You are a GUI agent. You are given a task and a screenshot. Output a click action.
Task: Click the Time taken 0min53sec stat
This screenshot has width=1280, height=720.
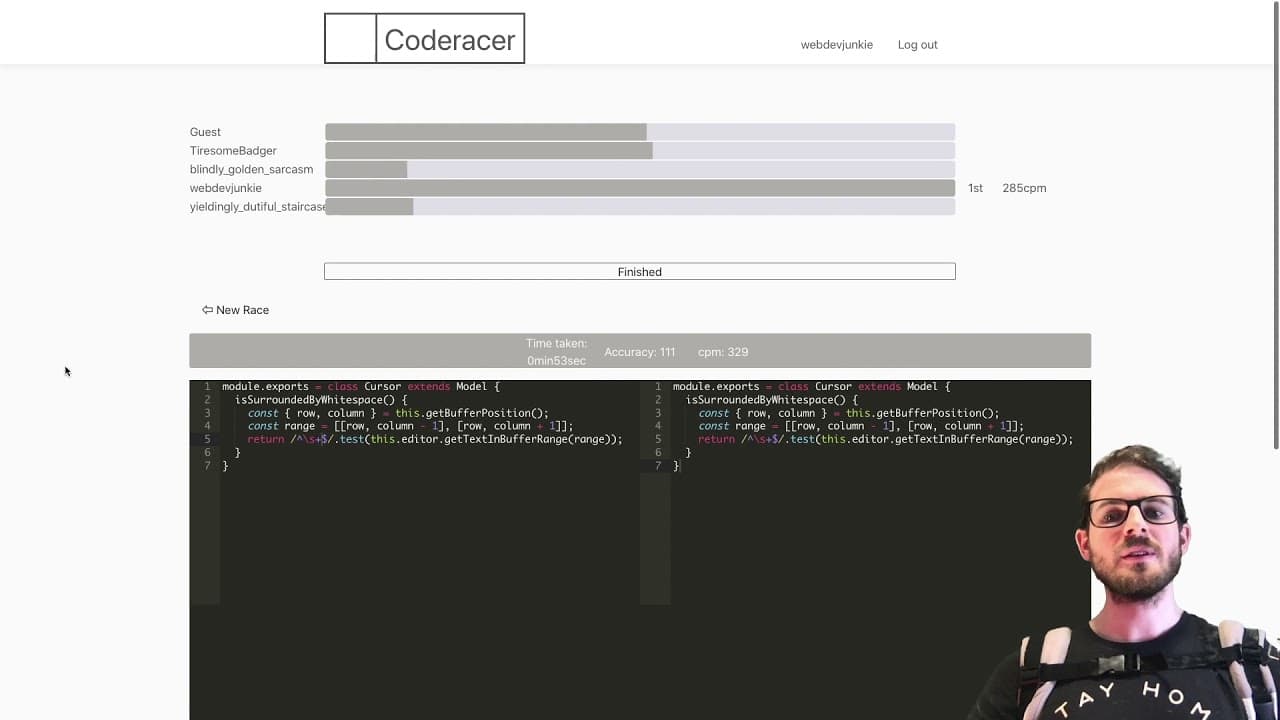pyautogui.click(x=557, y=352)
